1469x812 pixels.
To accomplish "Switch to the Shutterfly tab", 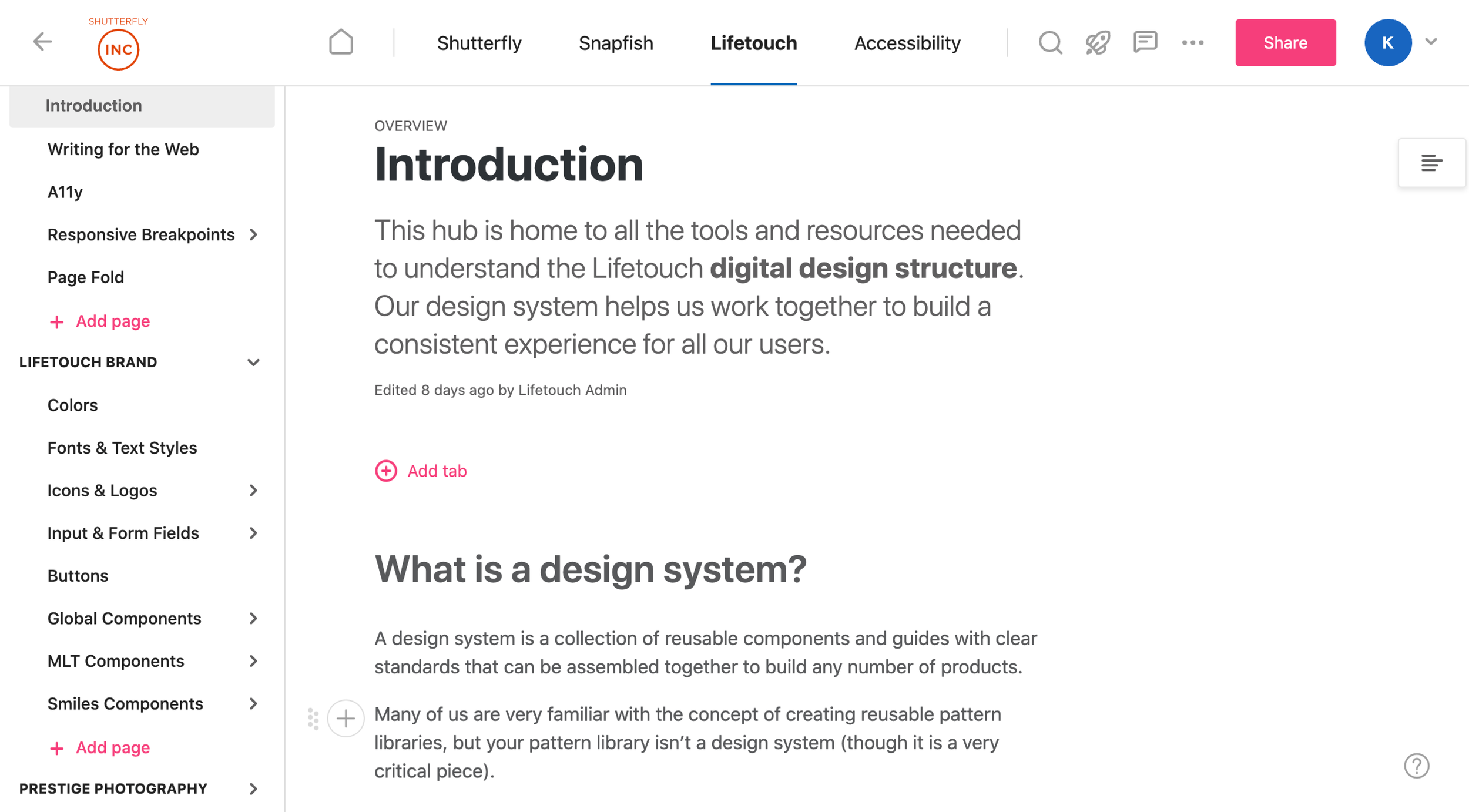I will [x=479, y=43].
